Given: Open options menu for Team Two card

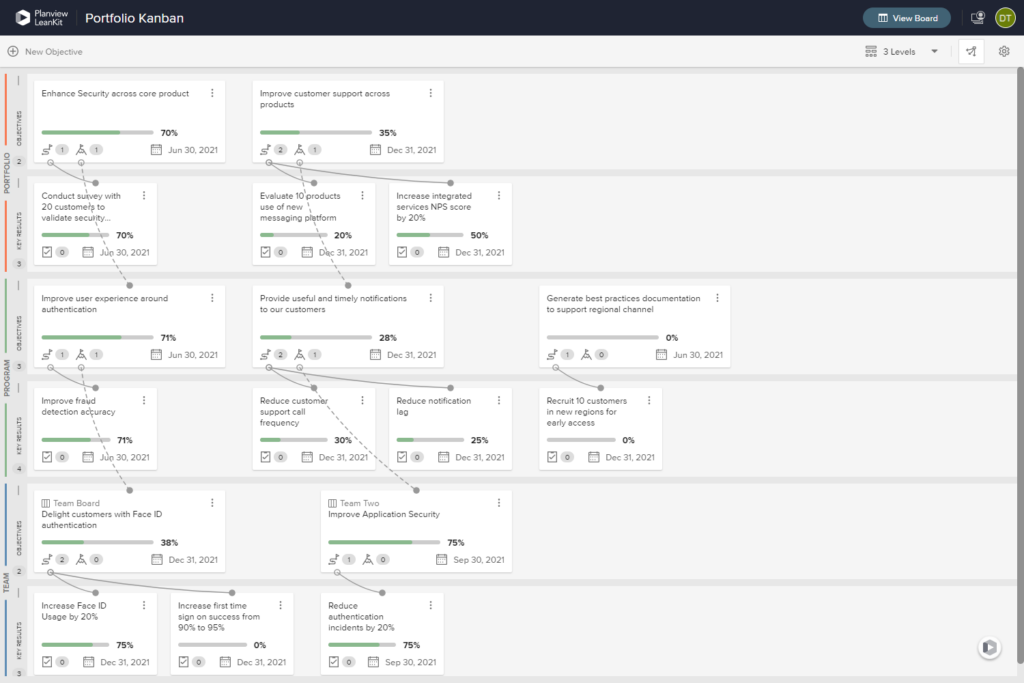Looking at the screenshot, I should (x=499, y=503).
